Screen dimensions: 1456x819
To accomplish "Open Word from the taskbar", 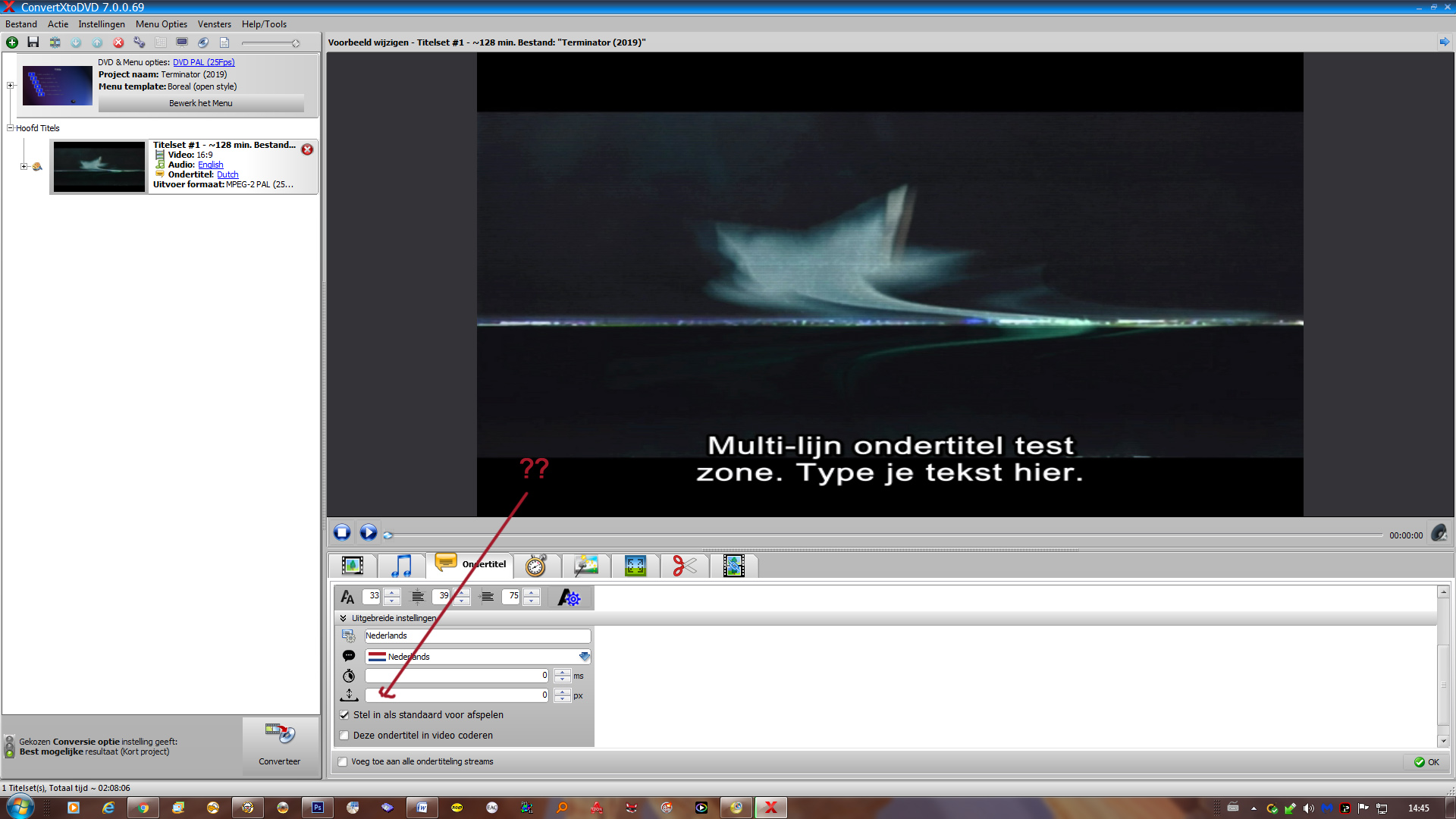I will coord(422,808).
